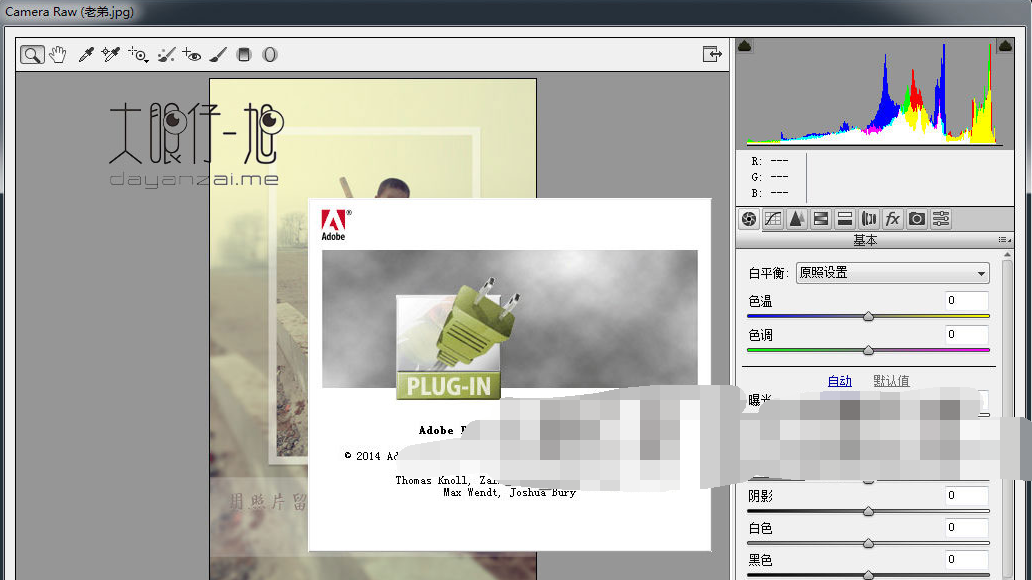
Task: Pick the Graduated Filter tool
Action: 244,55
